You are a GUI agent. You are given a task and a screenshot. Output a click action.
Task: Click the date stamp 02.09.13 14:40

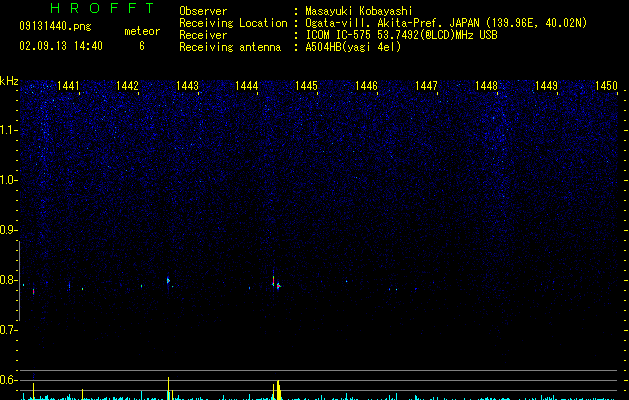click(x=61, y=46)
